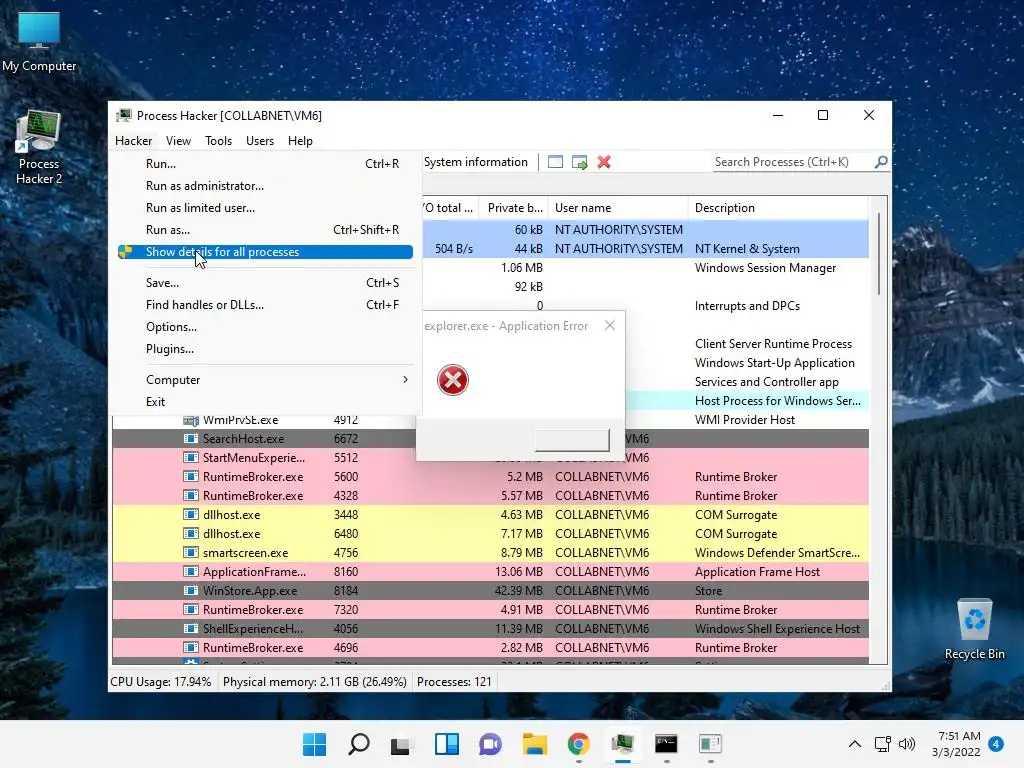The image size is (1024, 768).
Task: Click Interrupts and DPCs description
Action: [x=747, y=306]
